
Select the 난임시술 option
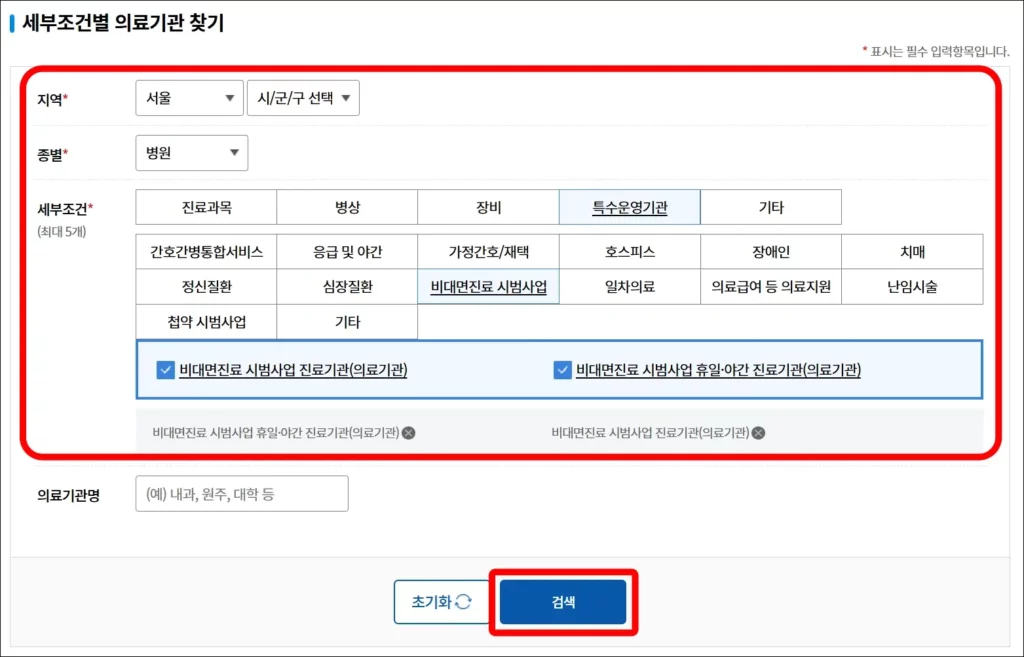pos(912,287)
